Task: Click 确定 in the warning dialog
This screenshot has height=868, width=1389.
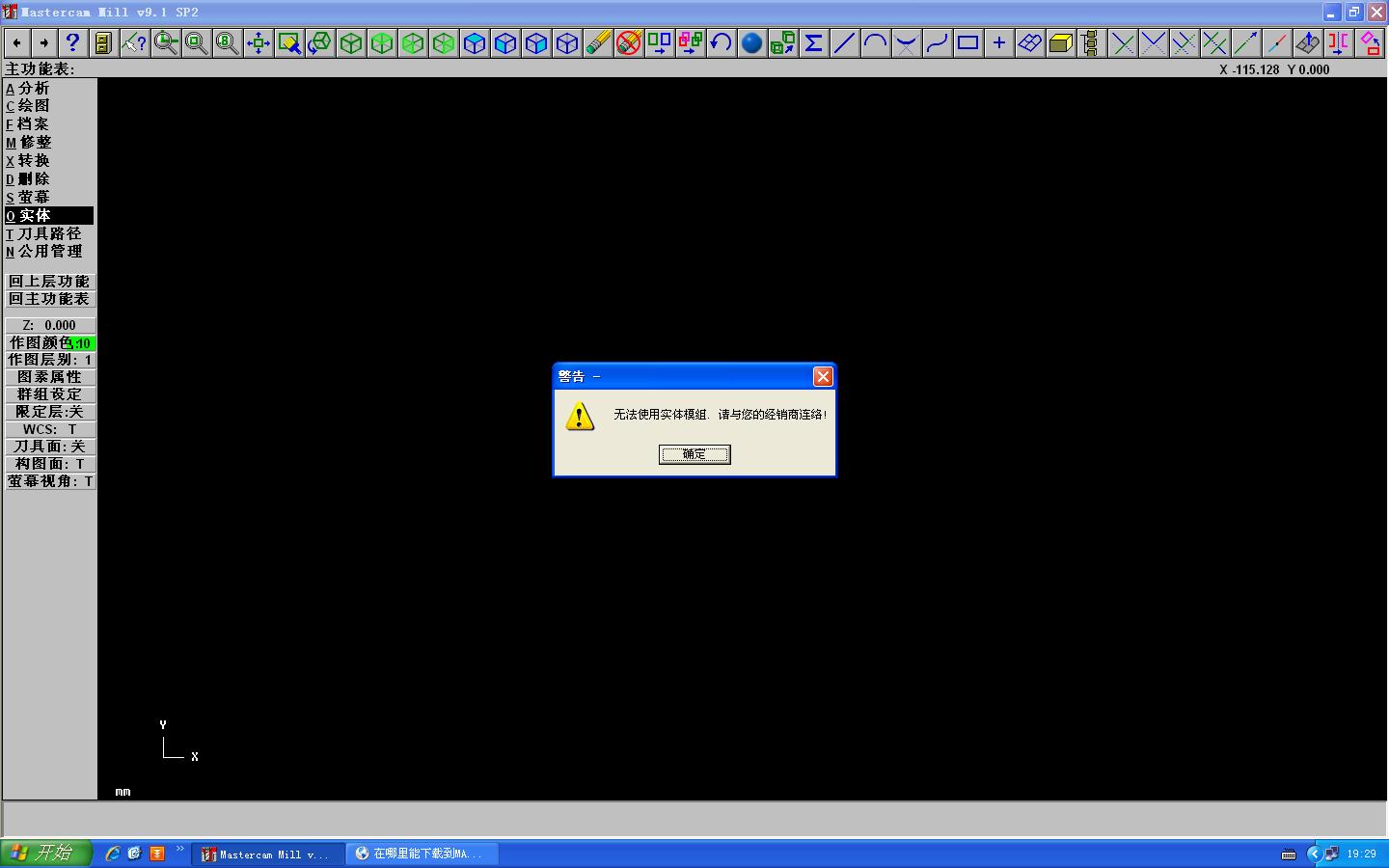Action: 694,454
